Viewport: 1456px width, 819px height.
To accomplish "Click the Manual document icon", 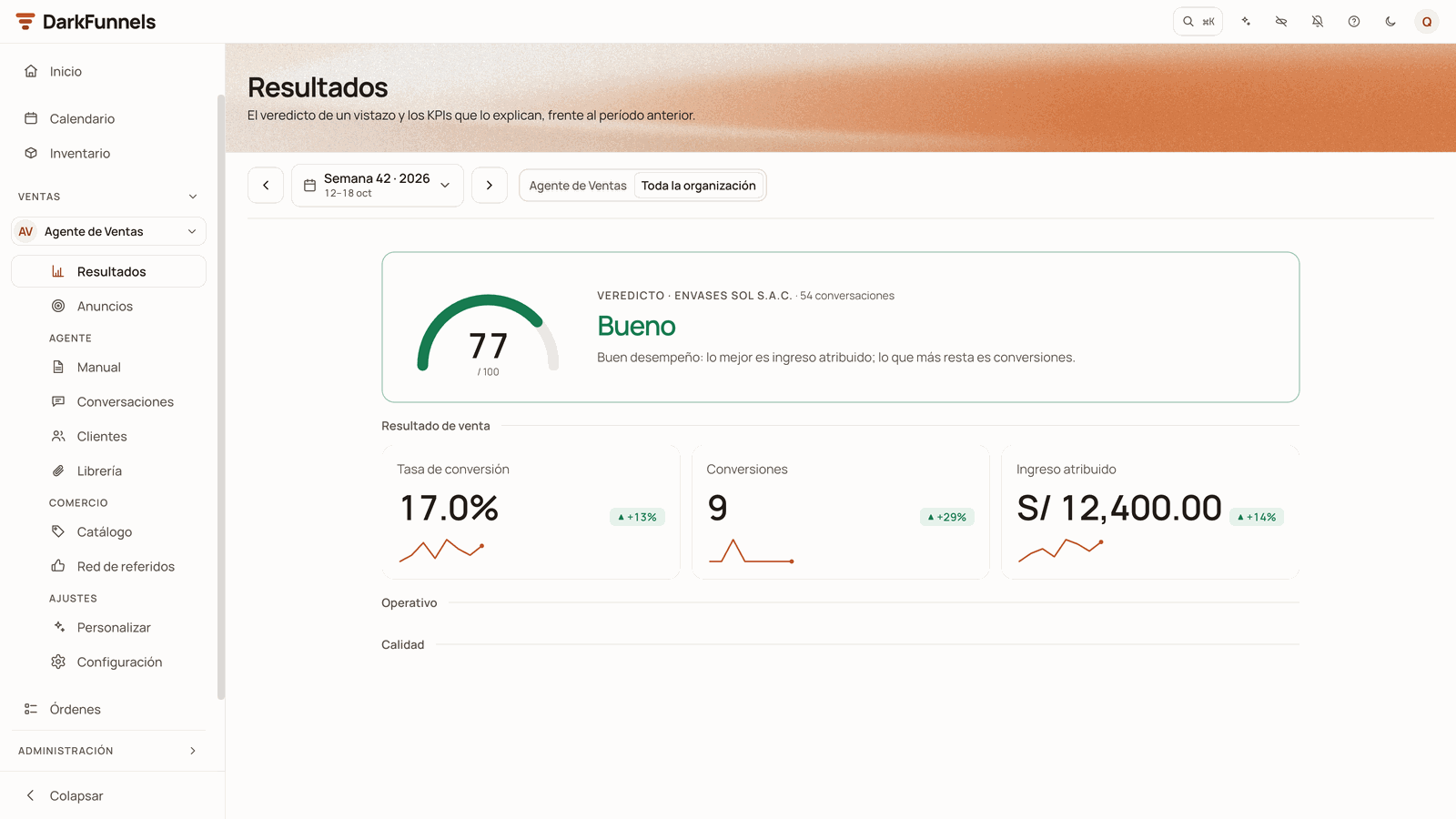I will 58,367.
